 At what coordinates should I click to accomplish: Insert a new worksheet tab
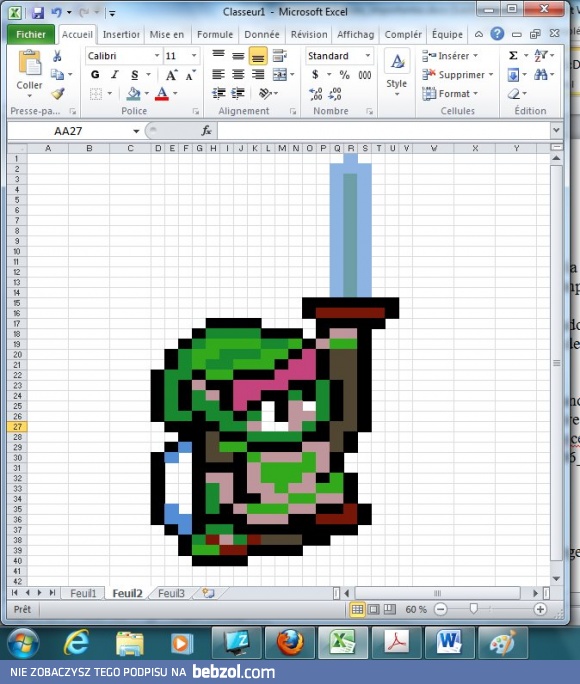tap(208, 593)
